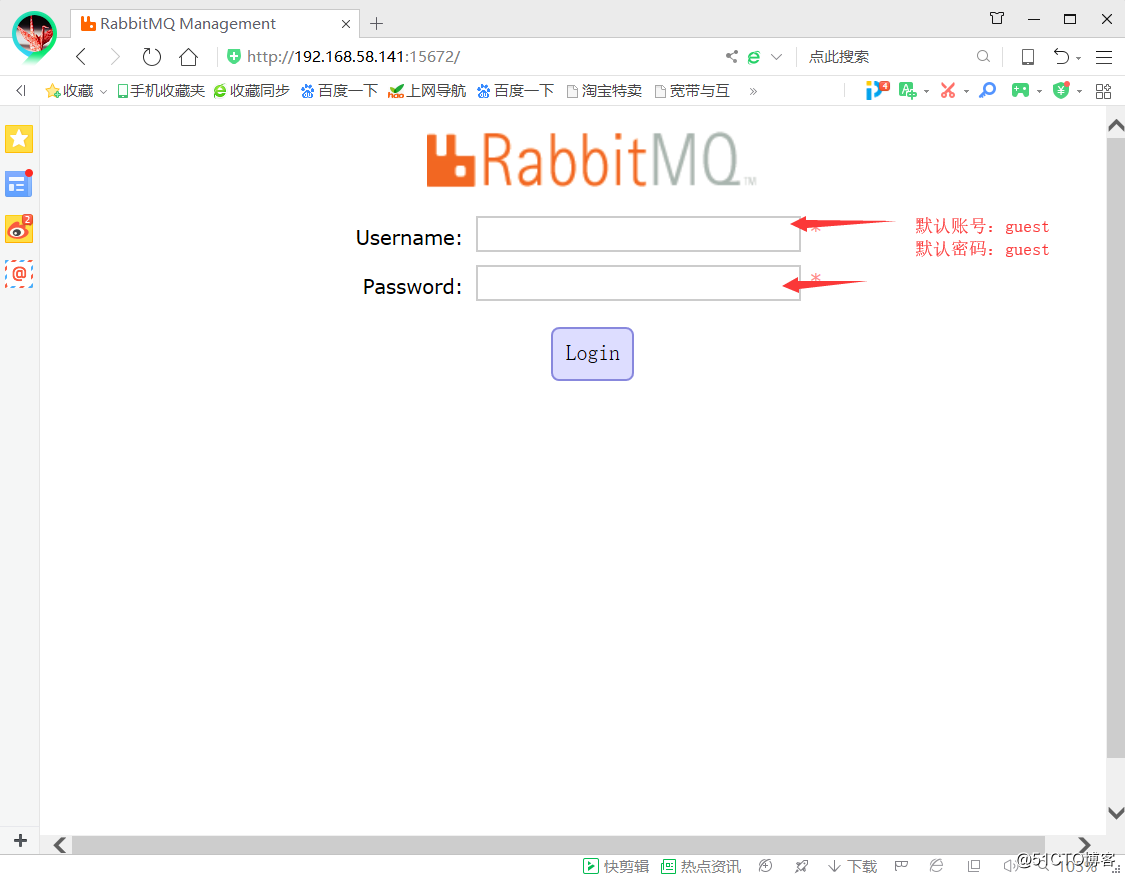Open the first 百度一下 bookmark
Viewport: 1125px width, 878px height.
[x=339, y=90]
